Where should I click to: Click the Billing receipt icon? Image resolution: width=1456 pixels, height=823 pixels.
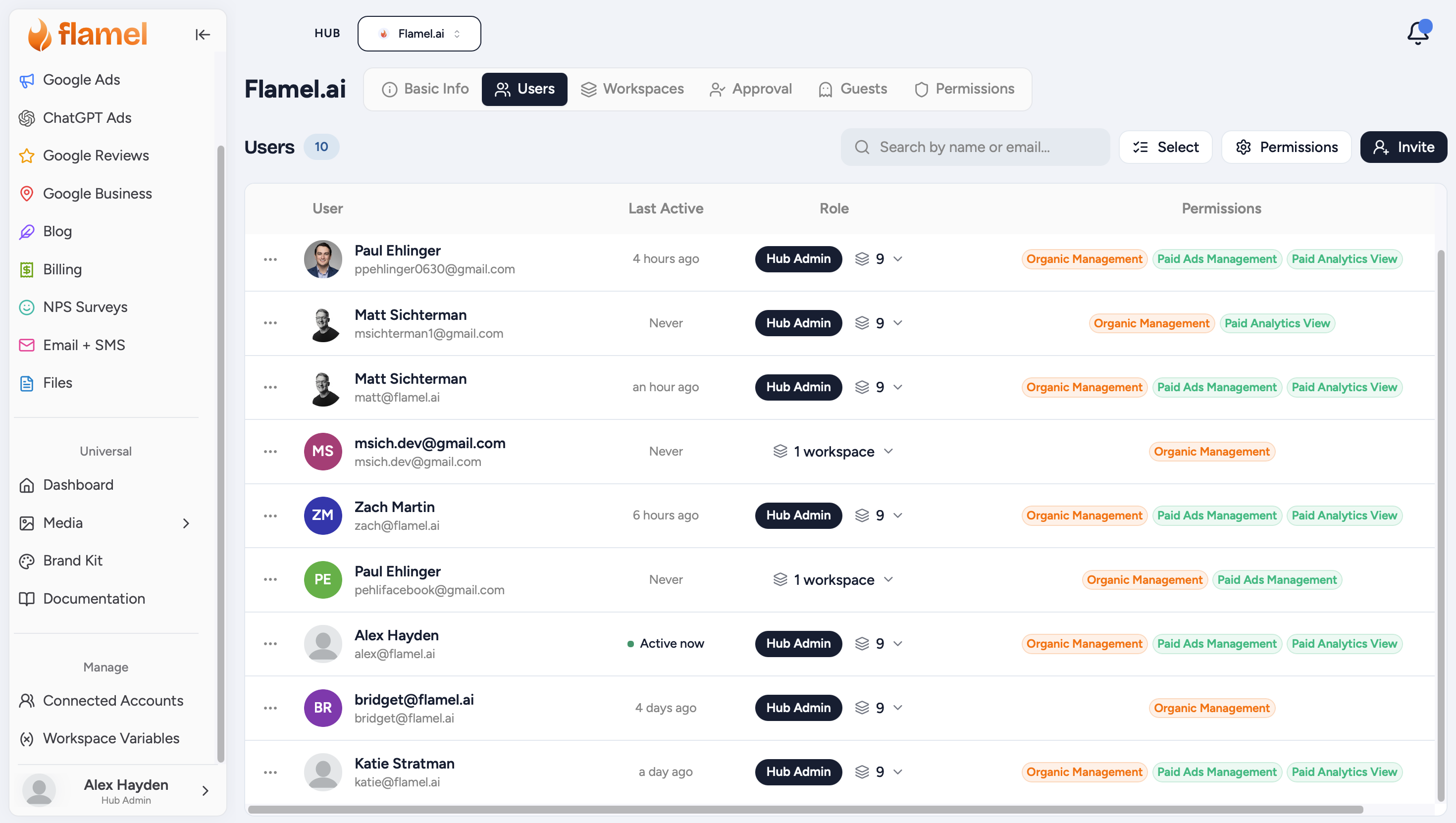27,269
